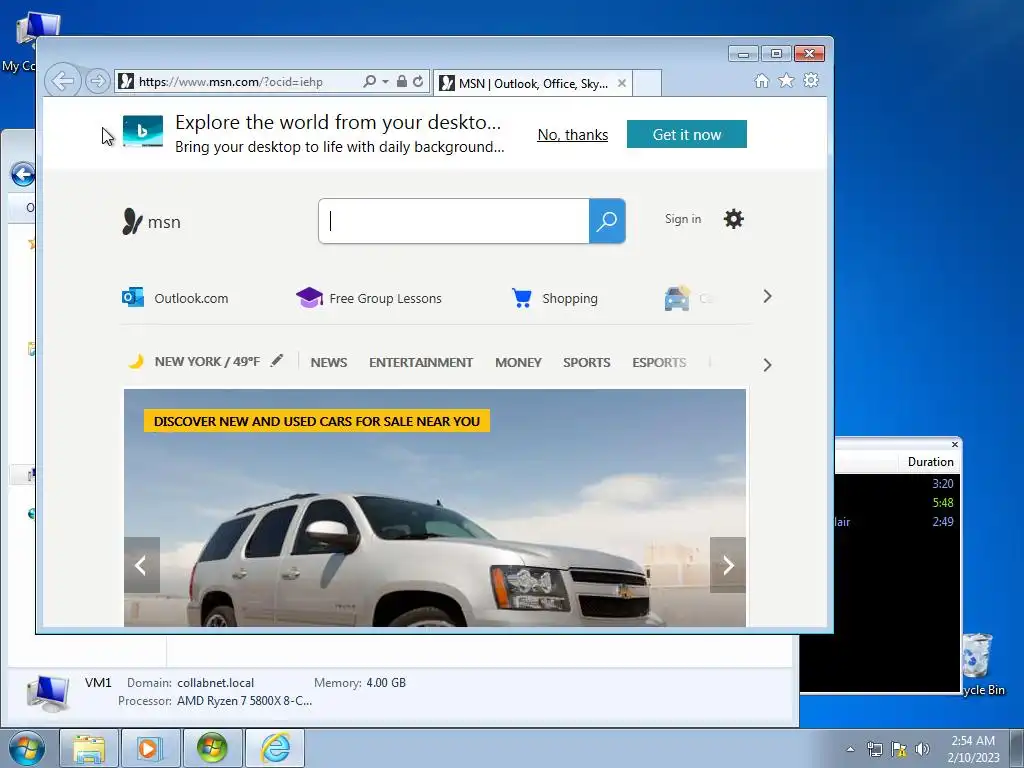Open the NEWS section
The width and height of the screenshot is (1024, 768).
click(328, 362)
